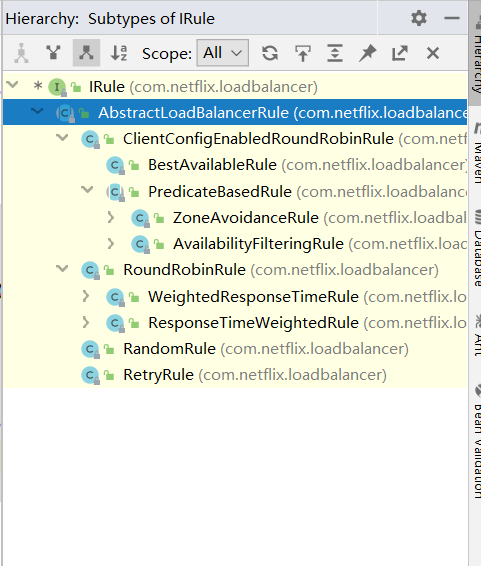Open the Hierarchy side tab
This screenshot has height=566, width=481.
pyautogui.click(x=476, y=54)
